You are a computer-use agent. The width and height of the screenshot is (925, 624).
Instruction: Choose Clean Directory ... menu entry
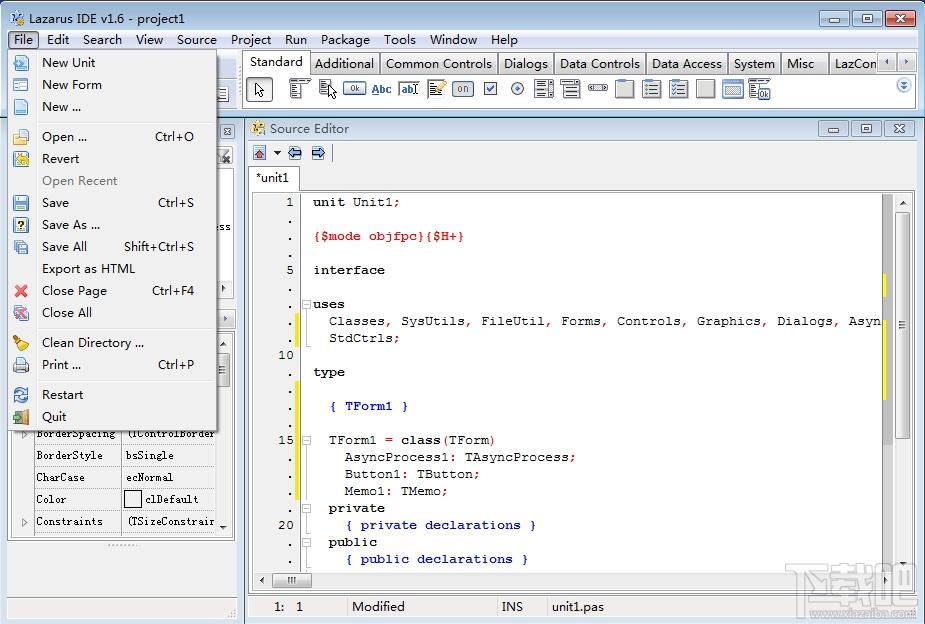click(x=113, y=343)
